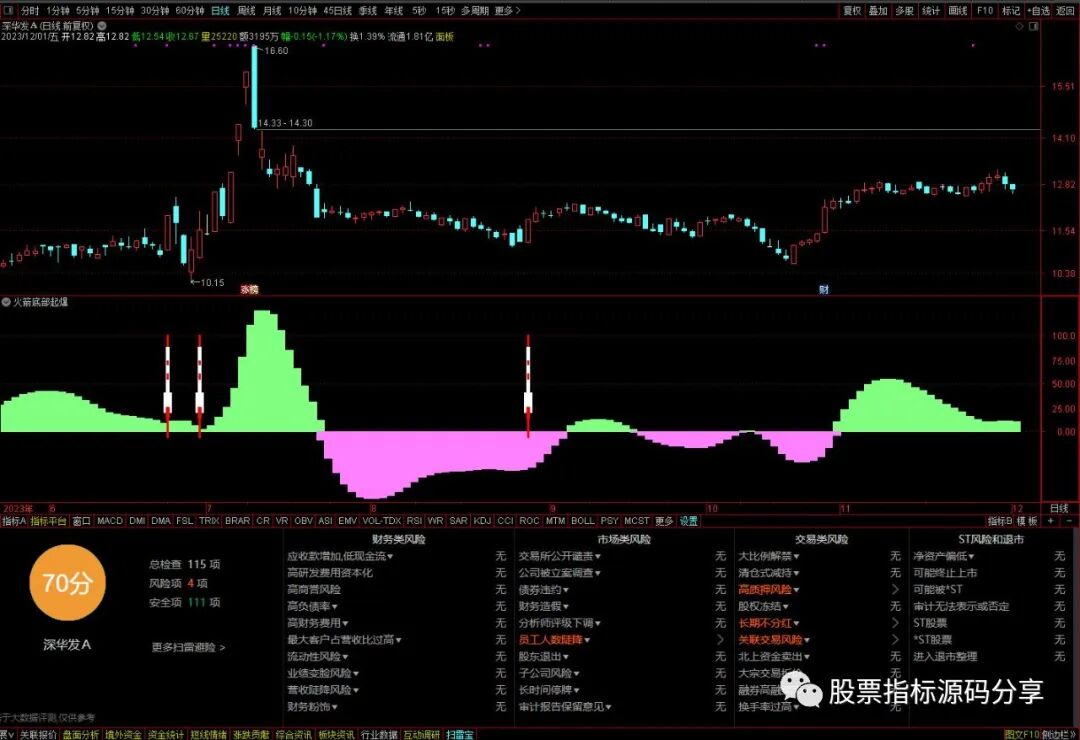Click the 叠加 overlay button
1080x740 pixels.
click(x=878, y=11)
